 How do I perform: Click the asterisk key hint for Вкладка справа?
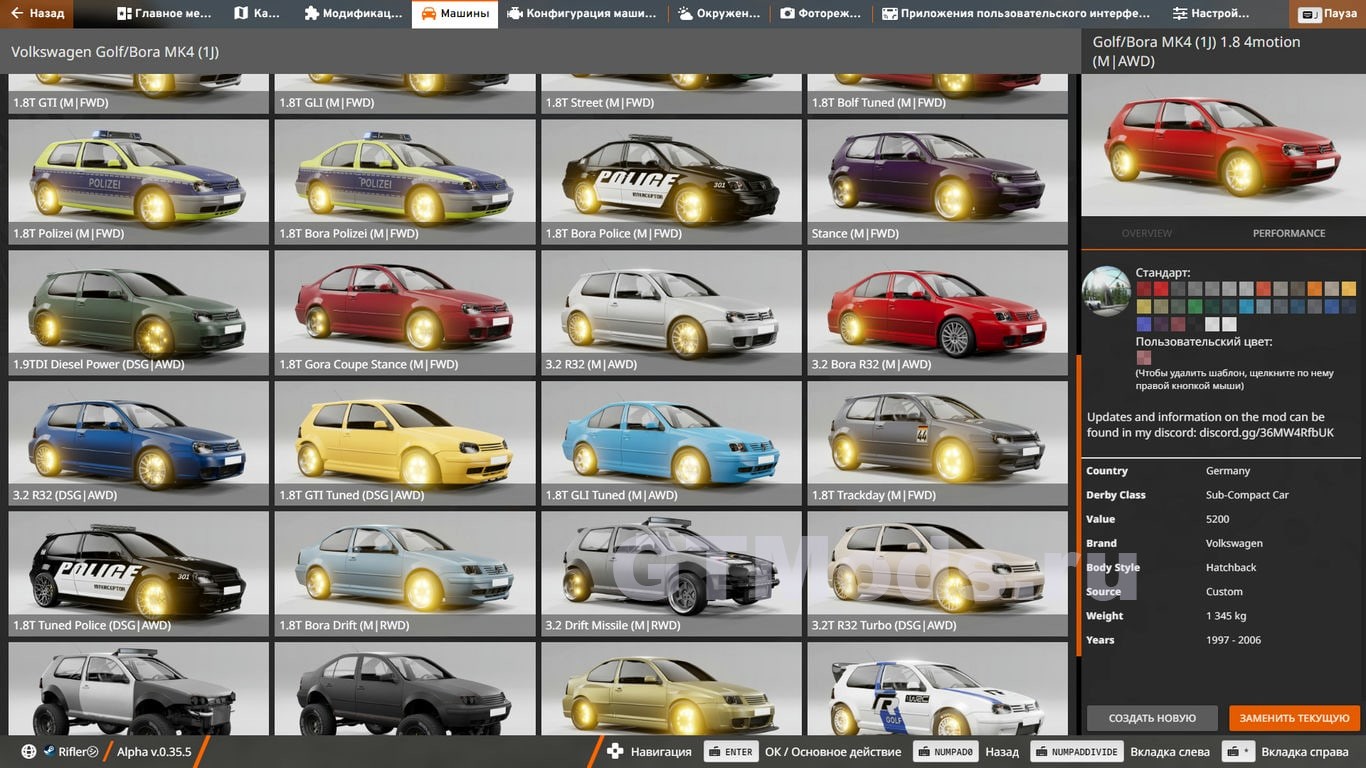point(1238,752)
